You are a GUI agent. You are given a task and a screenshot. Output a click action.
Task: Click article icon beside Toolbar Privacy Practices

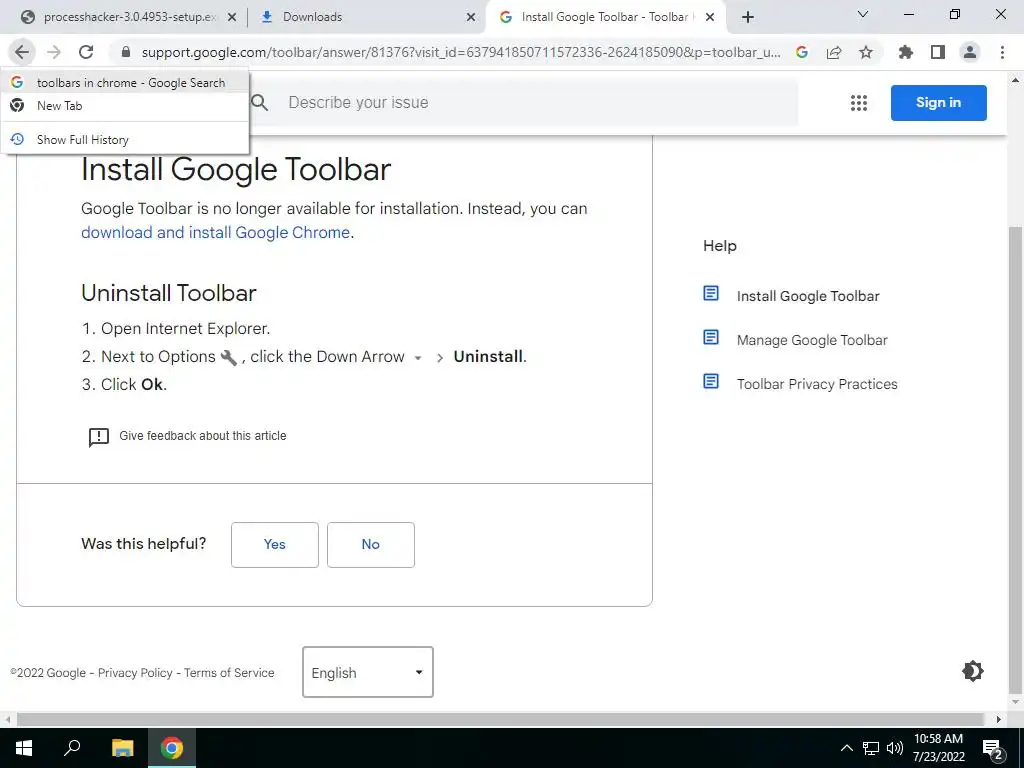coord(711,381)
